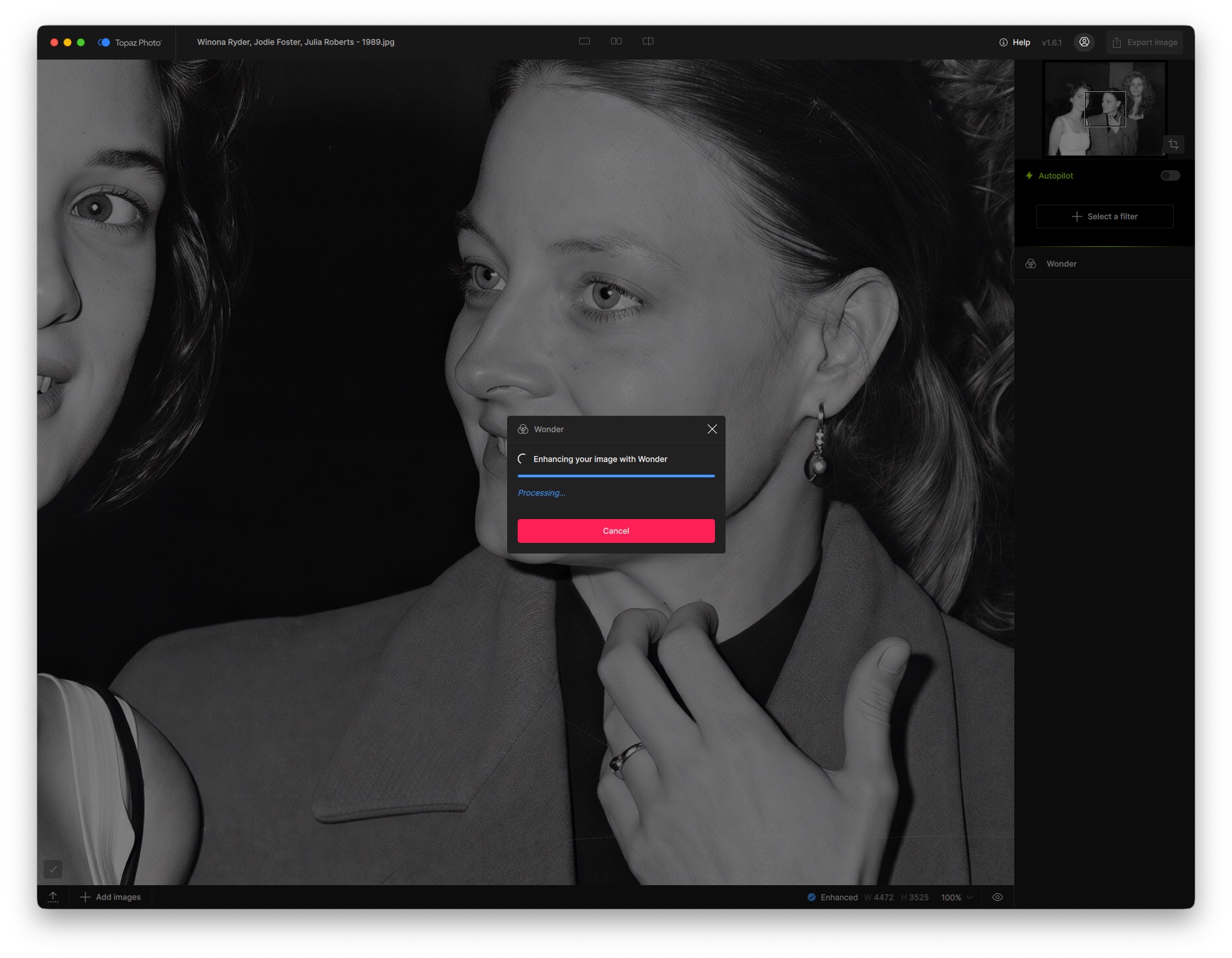1232x958 pixels.
Task: Toggle the image selection checkmark box
Action: (53, 869)
